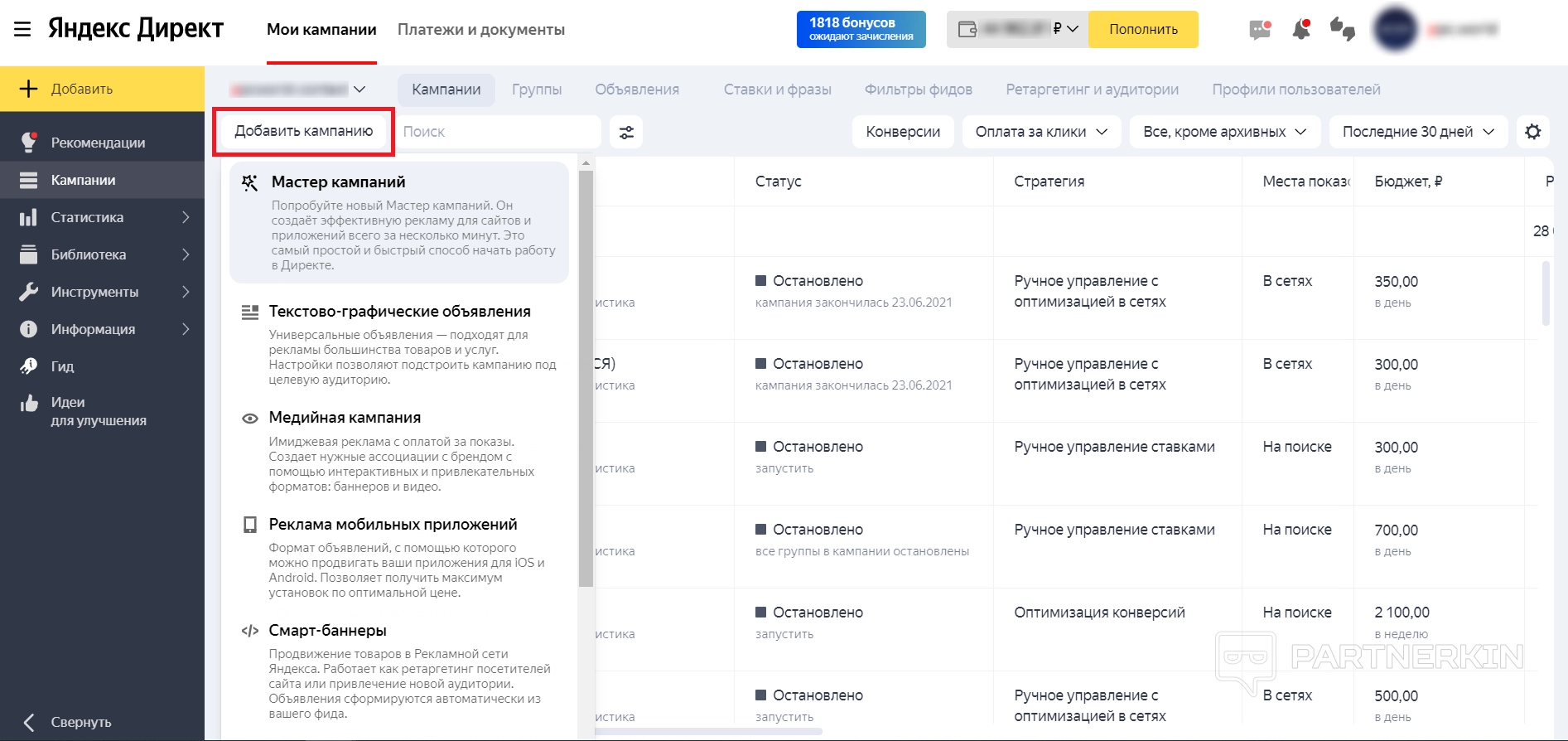Click the Инструменты wrench icon
Screen dimensions: 1568x741
(29, 292)
